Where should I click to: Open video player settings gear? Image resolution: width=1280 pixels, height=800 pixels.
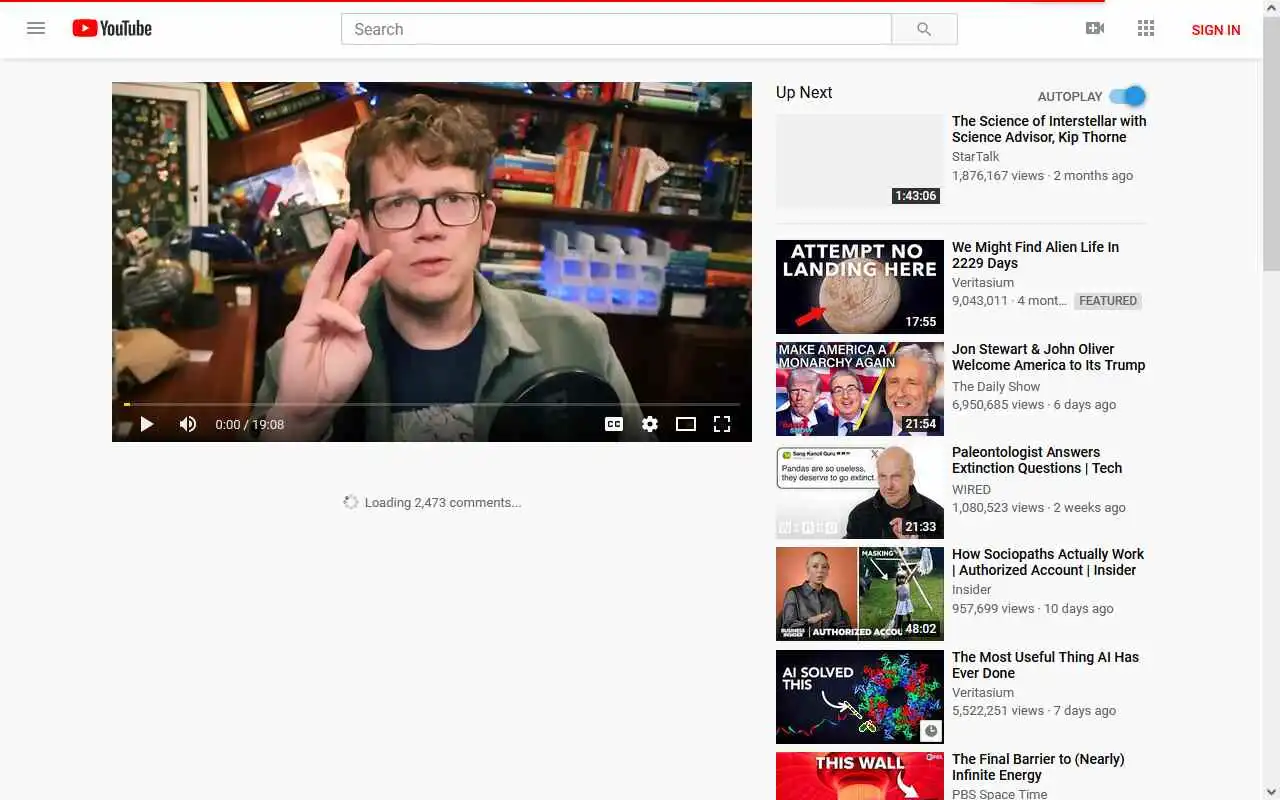(650, 424)
